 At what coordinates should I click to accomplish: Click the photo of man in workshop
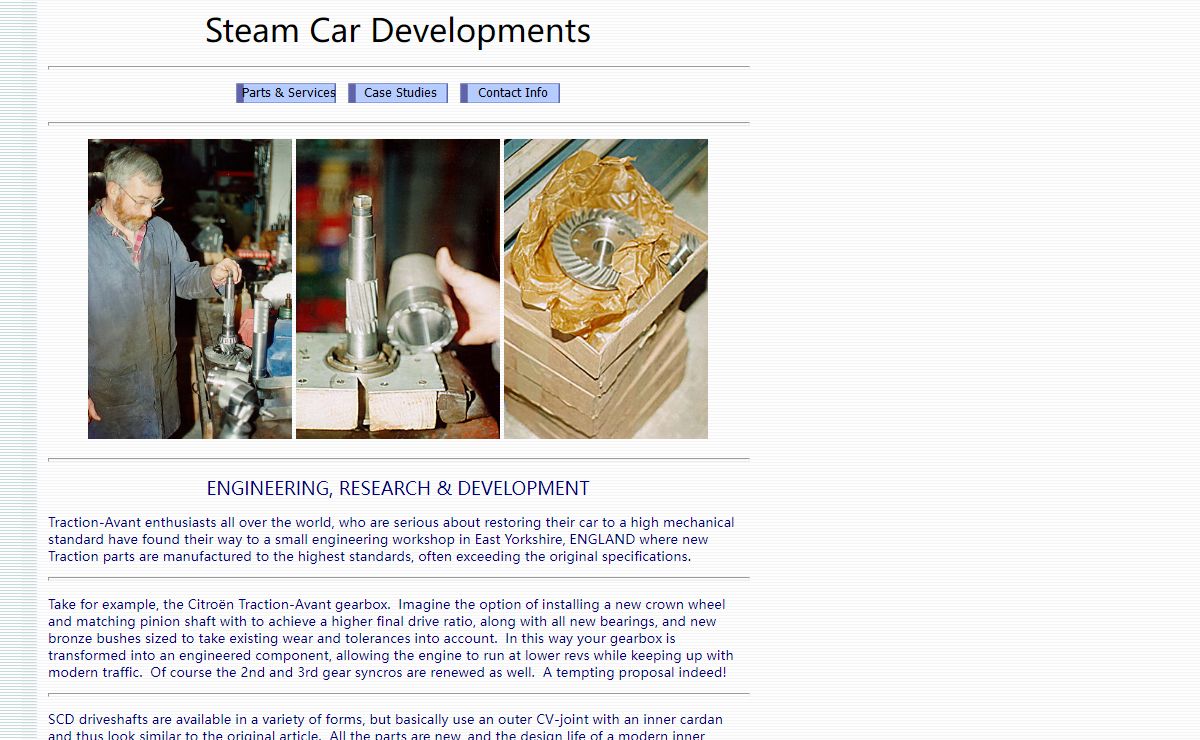190,289
